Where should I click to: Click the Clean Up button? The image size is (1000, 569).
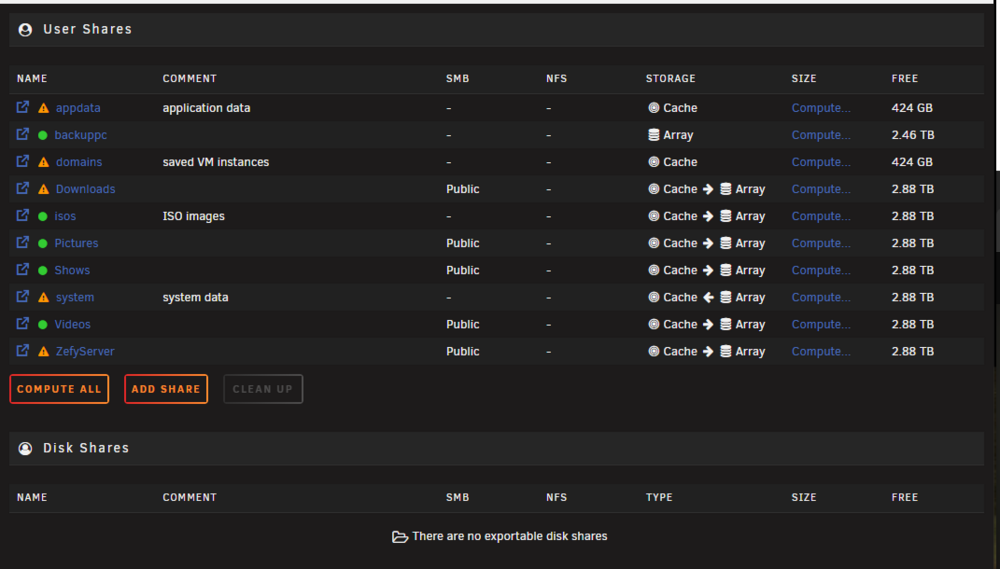[263, 389]
